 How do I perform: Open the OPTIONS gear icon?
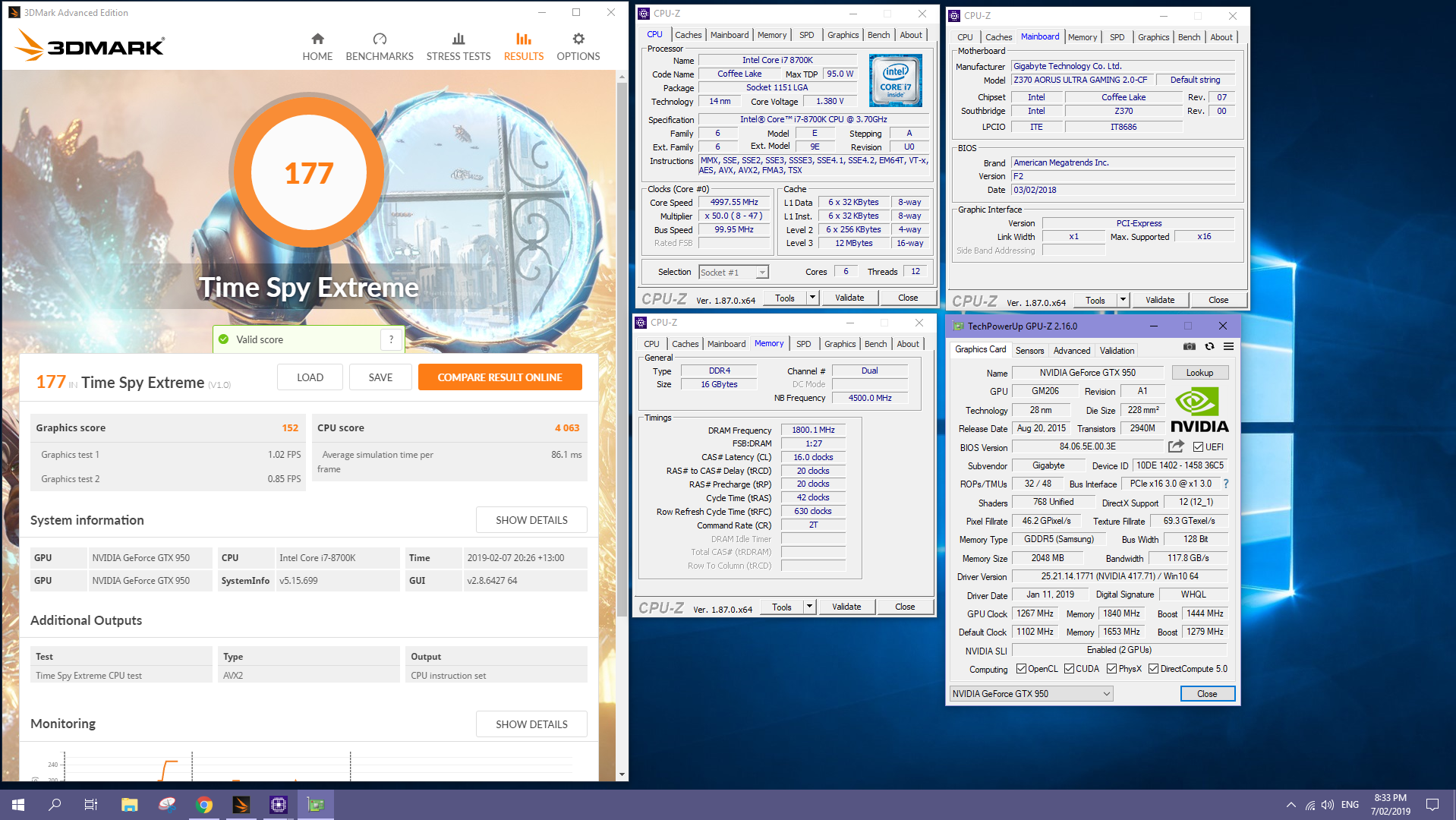tap(578, 39)
